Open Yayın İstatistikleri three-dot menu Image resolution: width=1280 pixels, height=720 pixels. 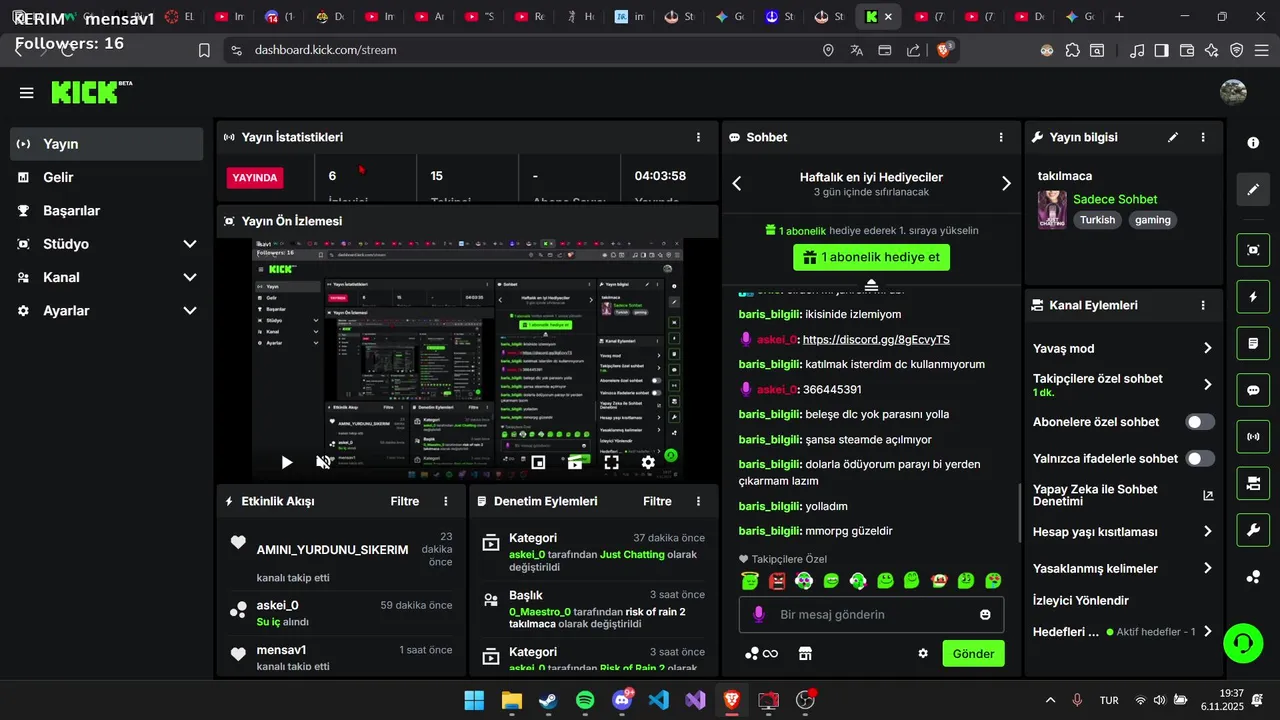(698, 137)
